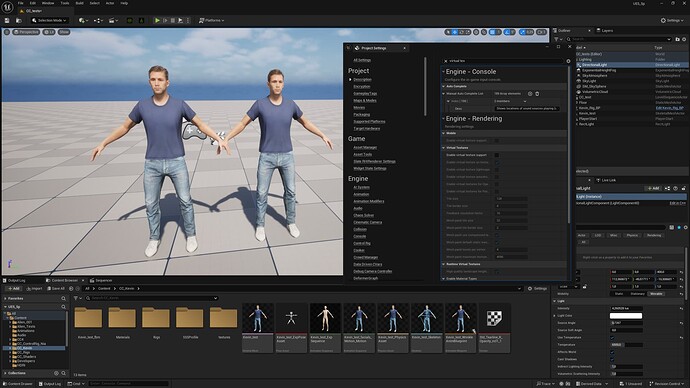Click Import button in Content Browser
The height and width of the screenshot is (388, 690).
pyautogui.click(x=34, y=289)
